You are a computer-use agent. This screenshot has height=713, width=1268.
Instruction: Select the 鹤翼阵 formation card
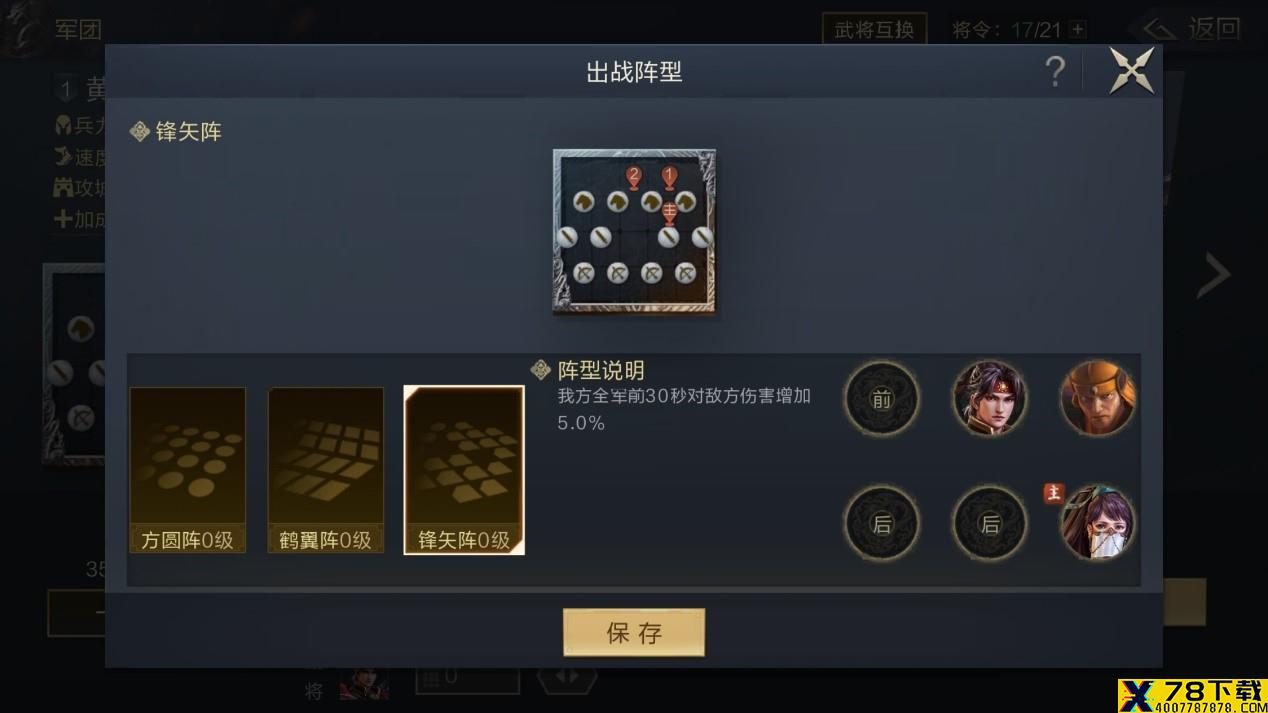(x=325, y=470)
